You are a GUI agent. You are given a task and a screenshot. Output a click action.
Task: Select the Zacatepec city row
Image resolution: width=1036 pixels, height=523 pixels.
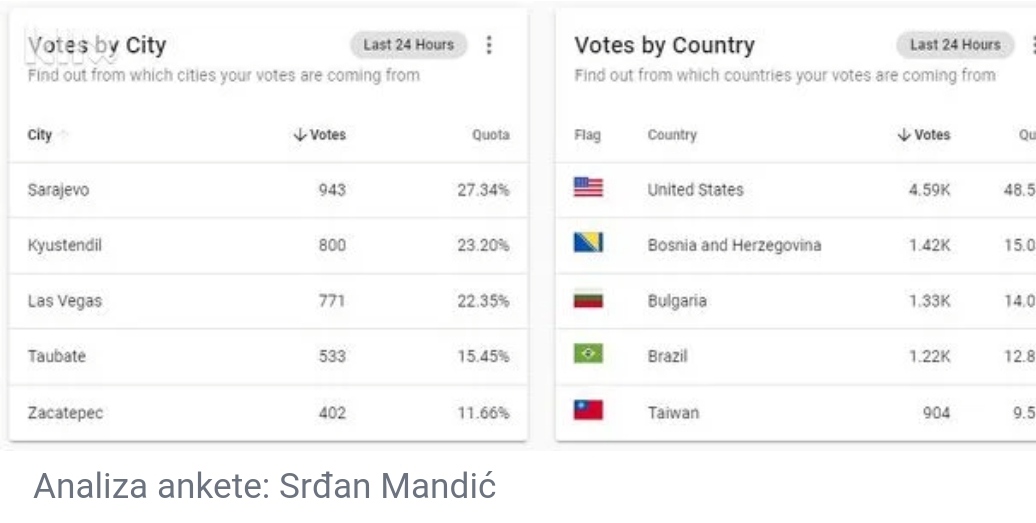click(x=268, y=413)
